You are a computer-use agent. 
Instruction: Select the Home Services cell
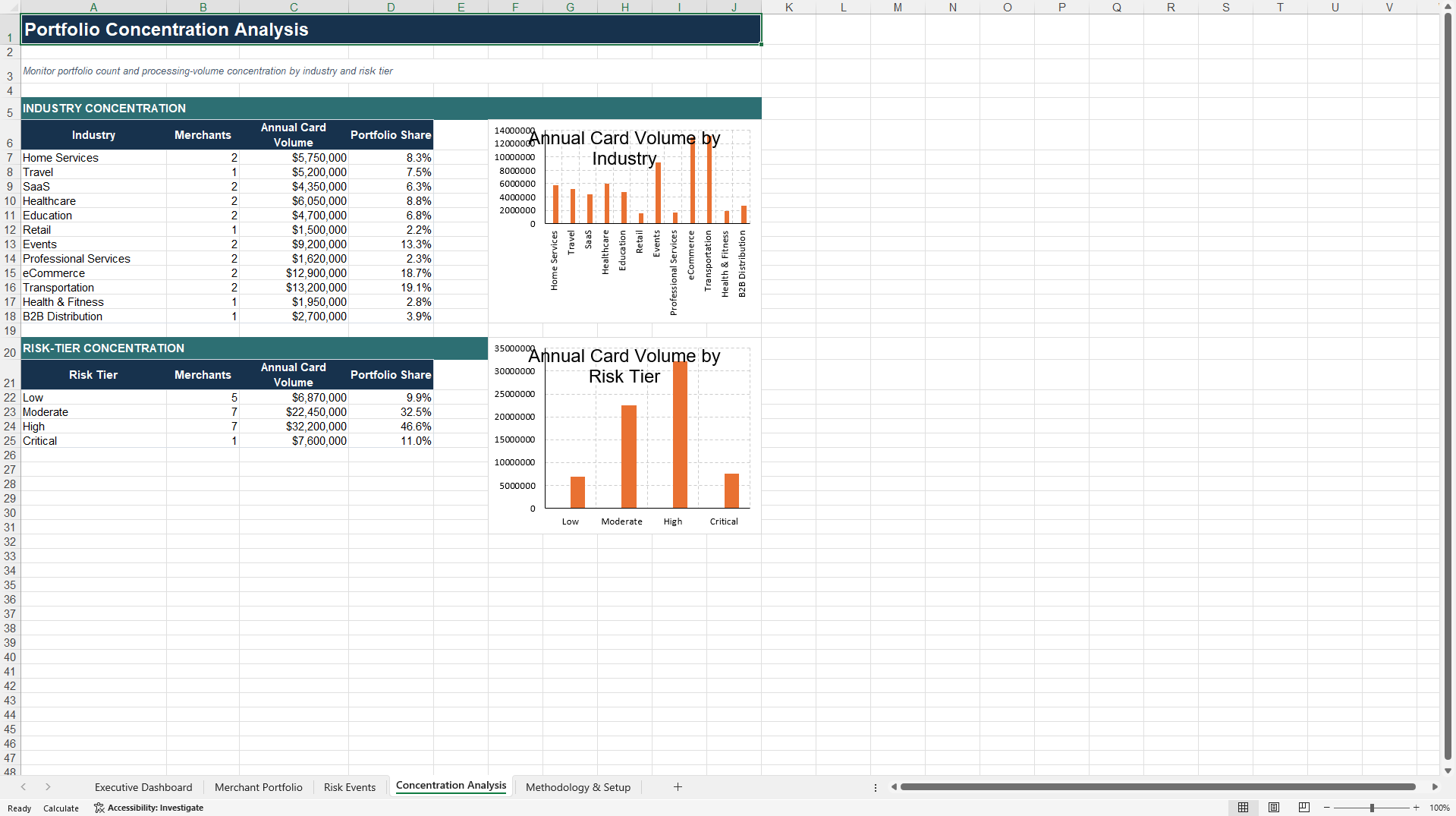[x=93, y=158]
